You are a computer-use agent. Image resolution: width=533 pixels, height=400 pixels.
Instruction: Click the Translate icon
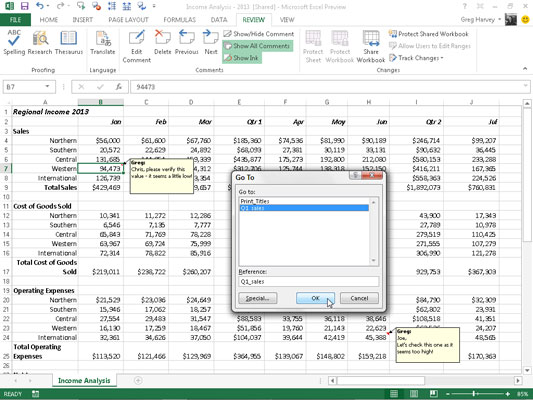pyautogui.click(x=103, y=42)
